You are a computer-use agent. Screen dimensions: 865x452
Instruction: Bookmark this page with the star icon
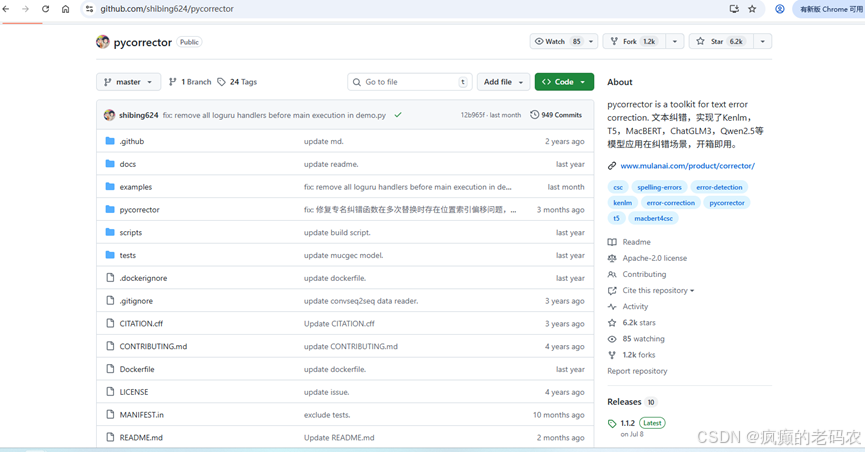[x=752, y=9]
